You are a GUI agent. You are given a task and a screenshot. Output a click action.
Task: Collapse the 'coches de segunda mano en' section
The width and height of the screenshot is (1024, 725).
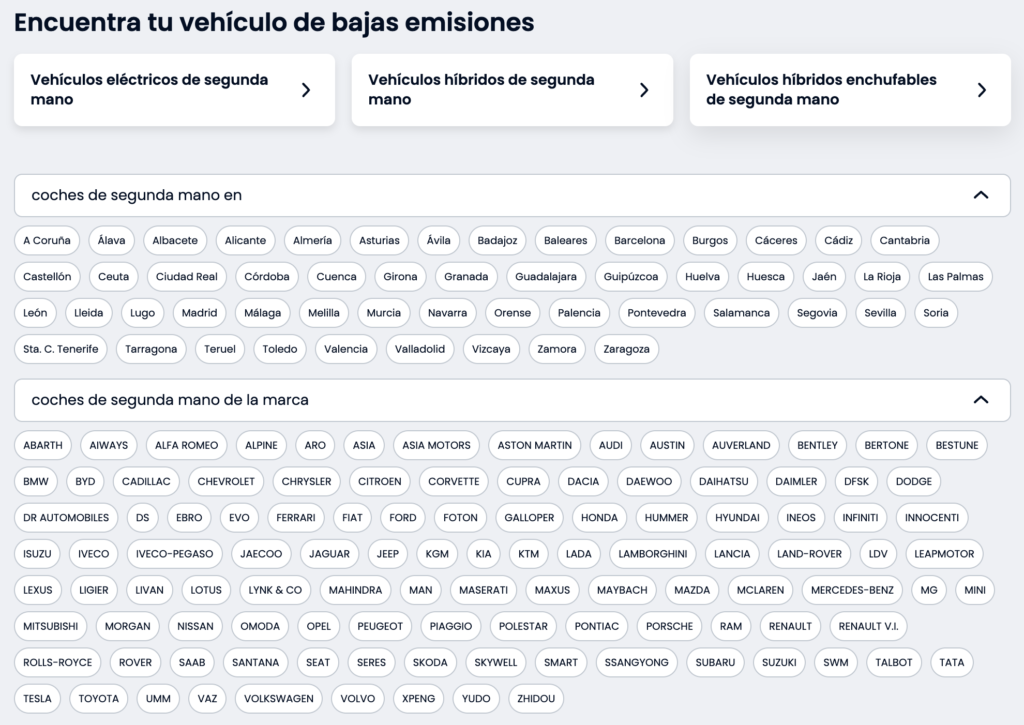click(980, 195)
